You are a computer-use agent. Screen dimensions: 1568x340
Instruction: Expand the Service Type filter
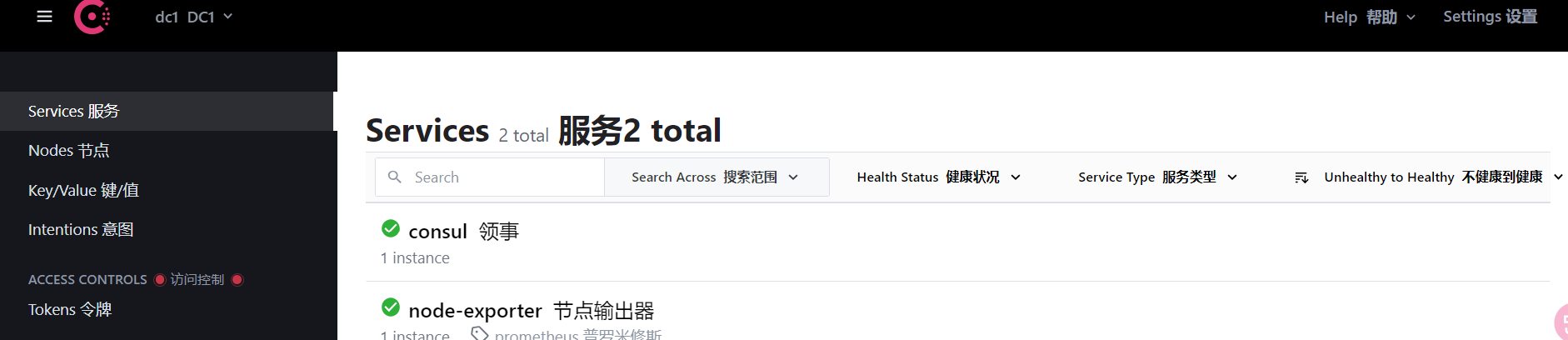coord(1157,177)
